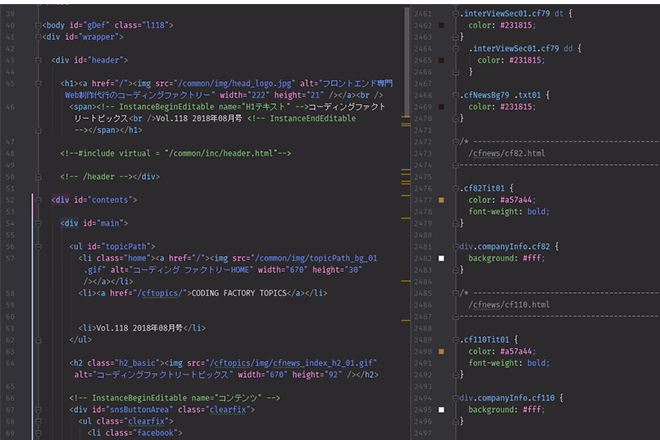Open the orange #a57a44 color preview on line 2477

(x=441, y=200)
